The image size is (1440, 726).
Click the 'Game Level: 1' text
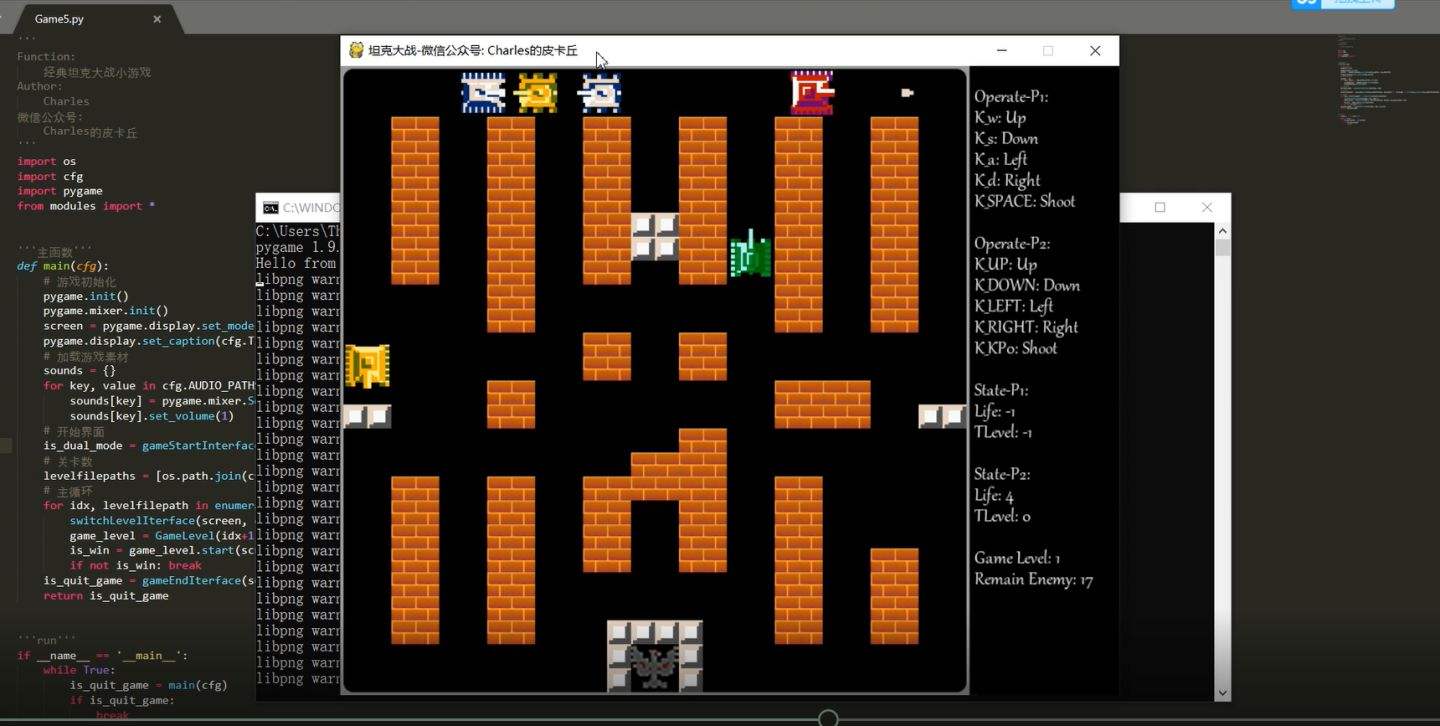click(1018, 558)
